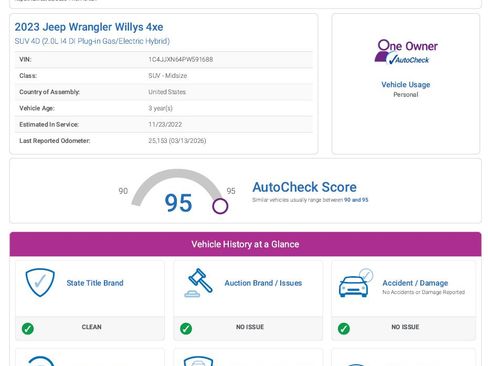The image size is (488, 366).
Task: Click NO ISSUE under Auction Brand / Issues
Action: [x=250, y=327]
